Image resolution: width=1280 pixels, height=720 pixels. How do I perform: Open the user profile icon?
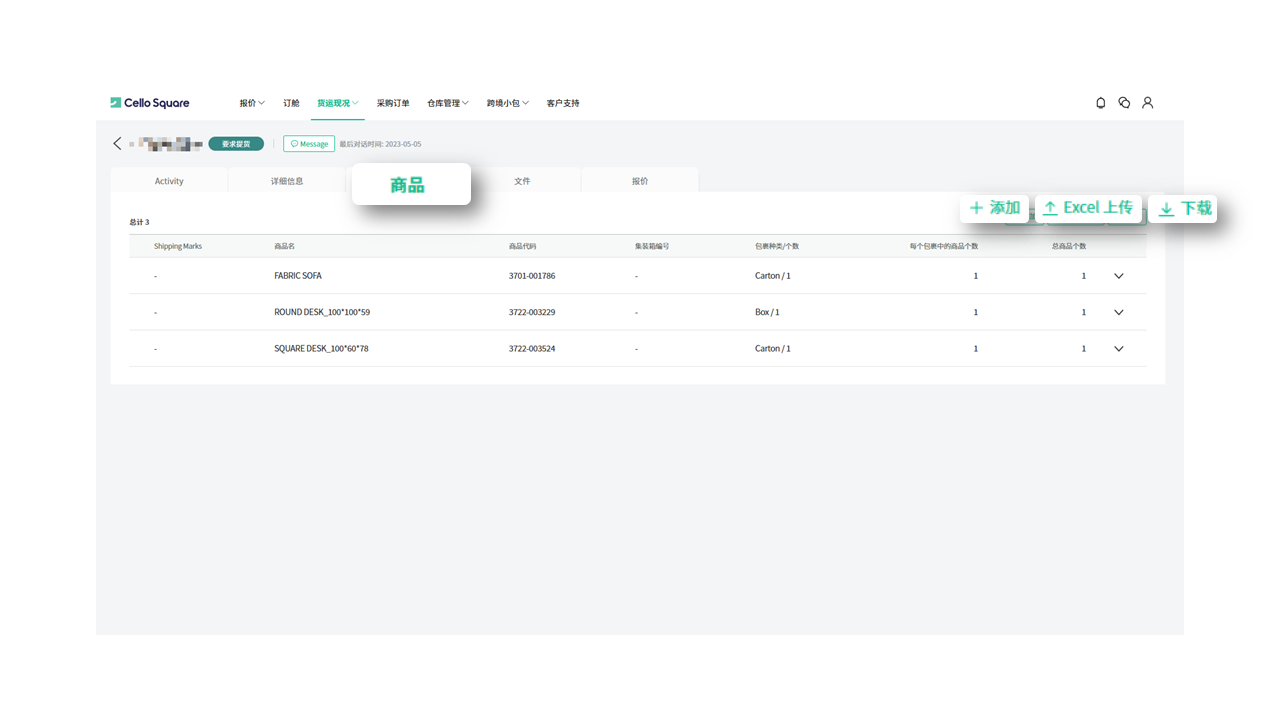[x=1148, y=103]
